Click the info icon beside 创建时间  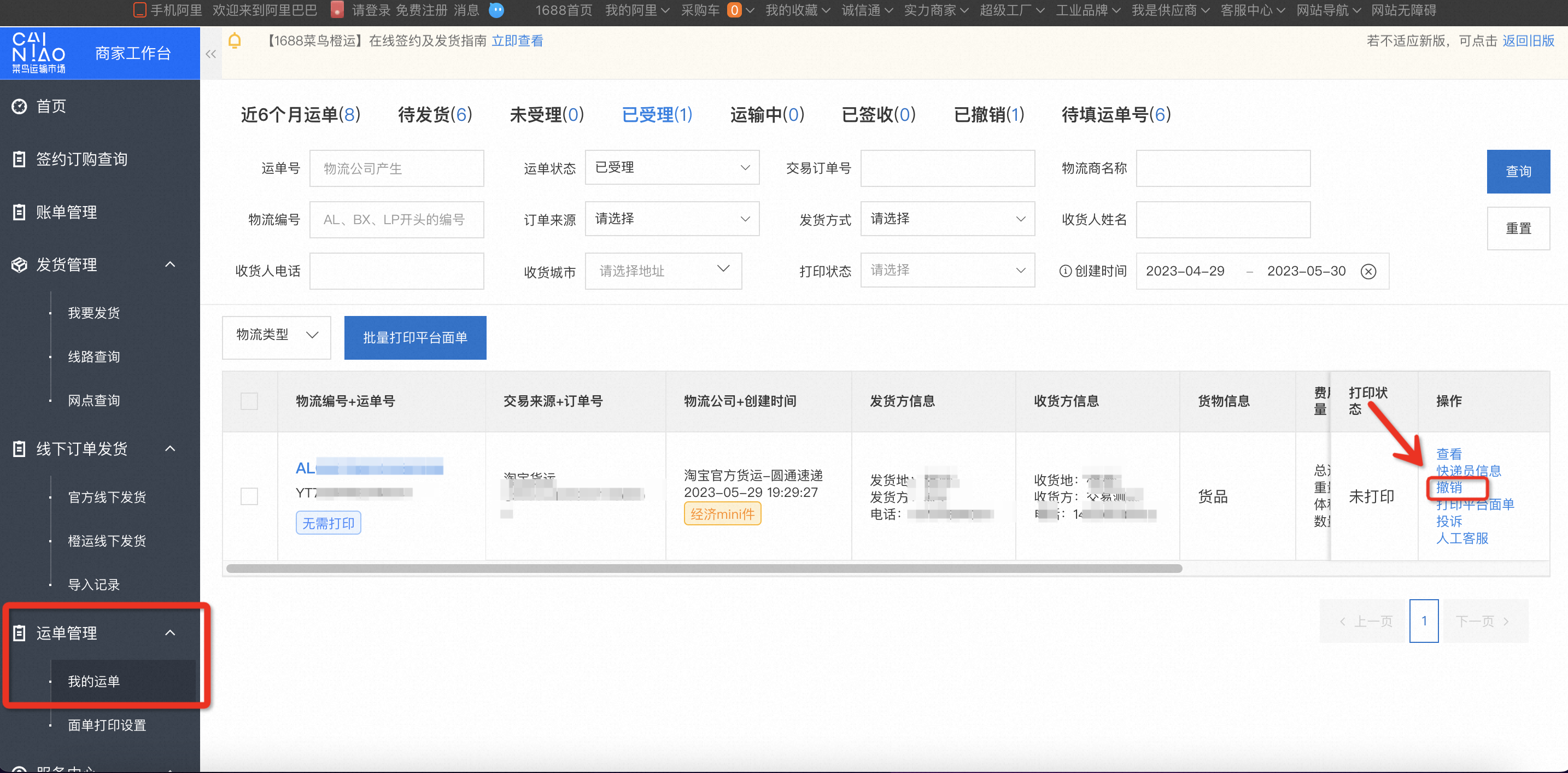pyautogui.click(x=1065, y=271)
